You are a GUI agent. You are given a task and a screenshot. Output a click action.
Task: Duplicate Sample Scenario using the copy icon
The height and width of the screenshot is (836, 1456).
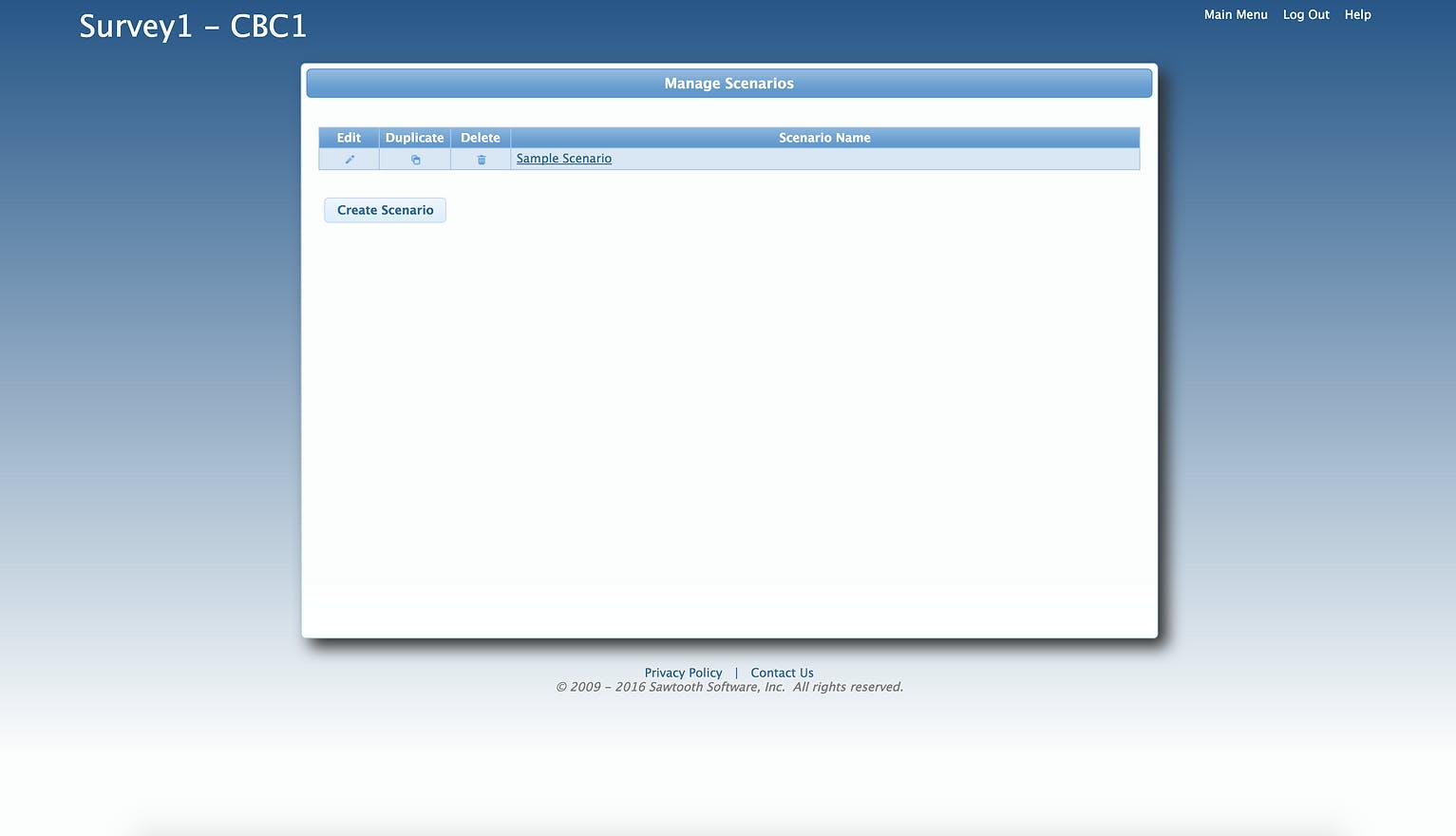pyautogui.click(x=415, y=160)
